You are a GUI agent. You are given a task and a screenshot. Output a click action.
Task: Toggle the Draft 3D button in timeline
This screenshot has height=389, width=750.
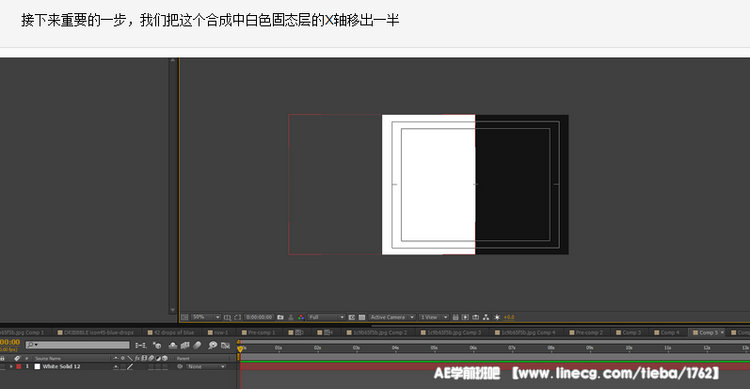click(x=157, y=345)
